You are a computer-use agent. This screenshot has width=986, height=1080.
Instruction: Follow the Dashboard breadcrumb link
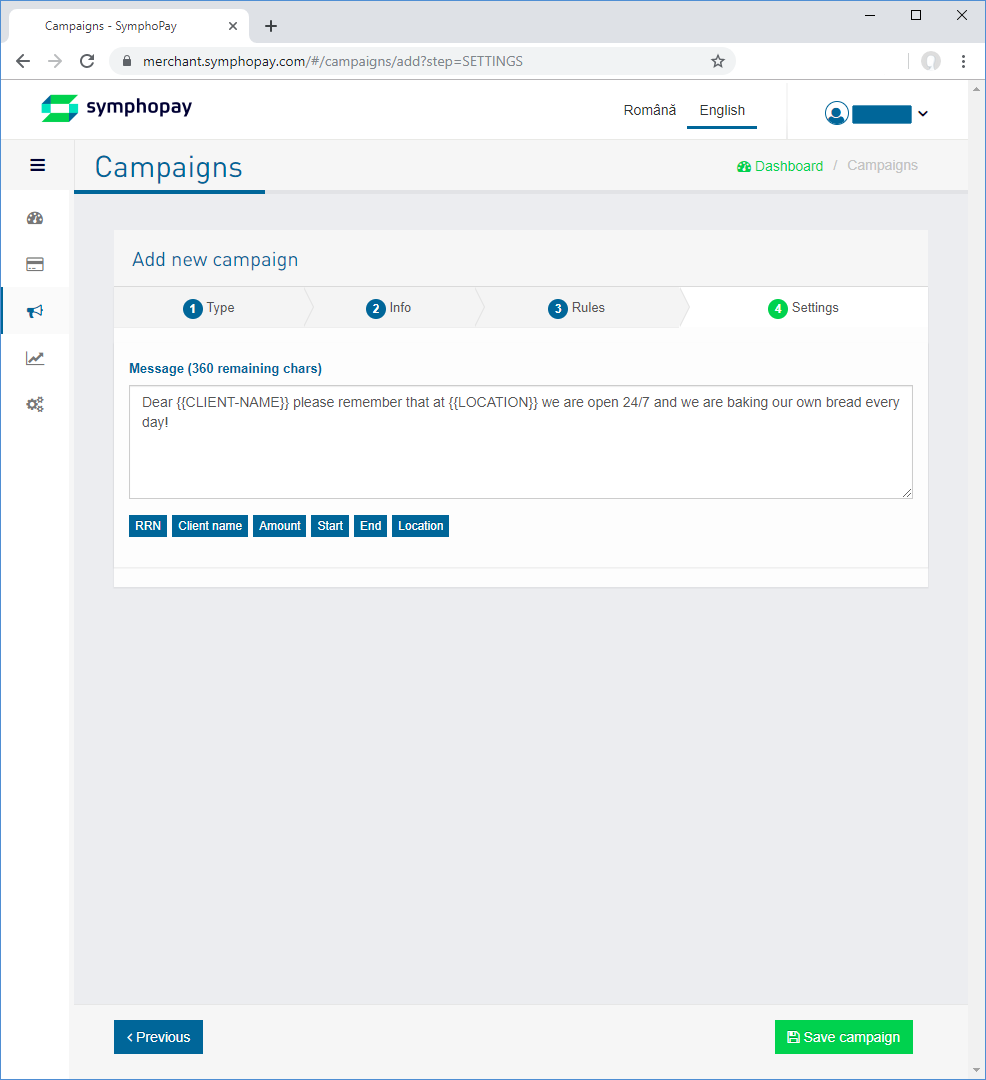pyautogui.click(x=780, y=166)
